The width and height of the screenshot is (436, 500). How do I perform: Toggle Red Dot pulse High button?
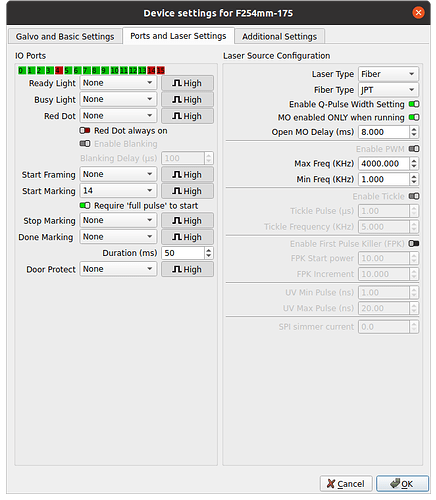(x=187, y=116)
